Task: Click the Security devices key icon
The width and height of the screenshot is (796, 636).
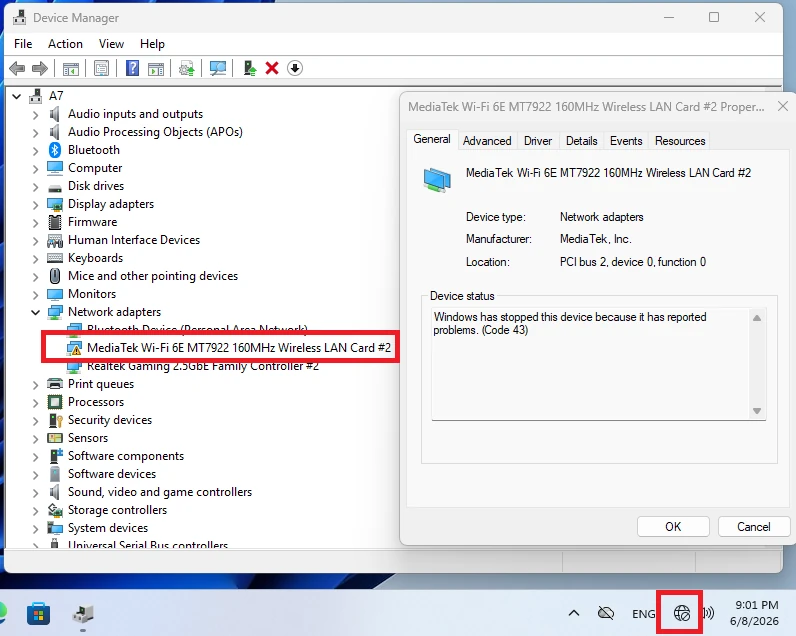Action: tap(55, 420)
